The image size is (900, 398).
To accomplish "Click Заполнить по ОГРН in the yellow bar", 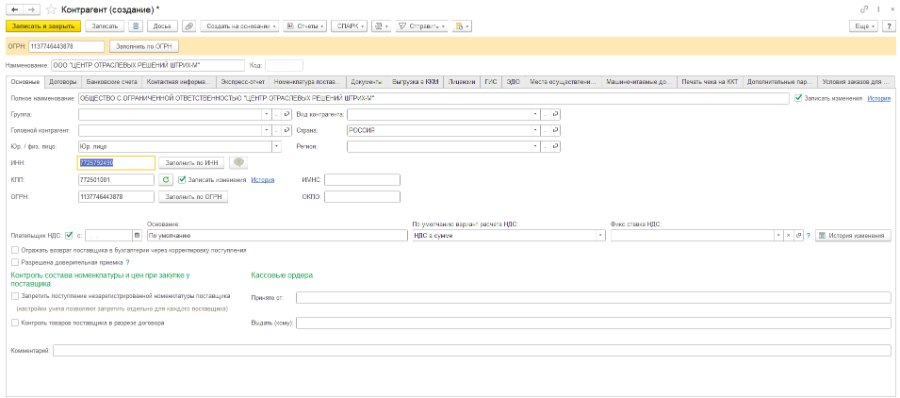I will [x=143, y=46].
